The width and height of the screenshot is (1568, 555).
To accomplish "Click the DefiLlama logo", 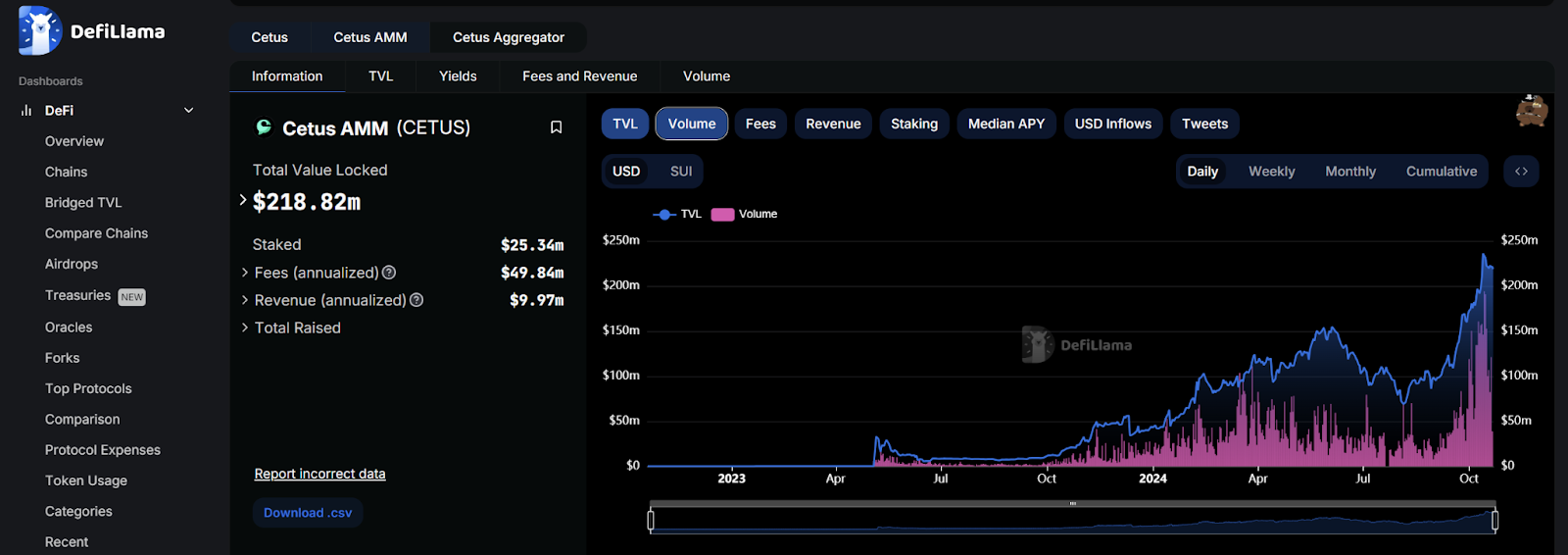I will 91,31.
